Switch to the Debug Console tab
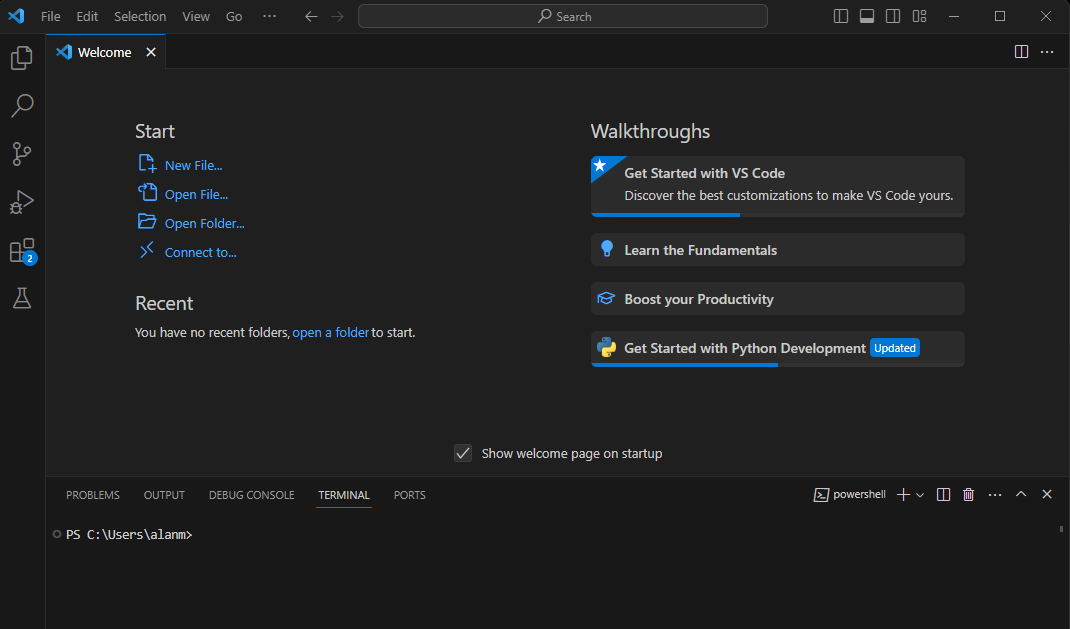The image size is (1070, 629). coord(251,495)
